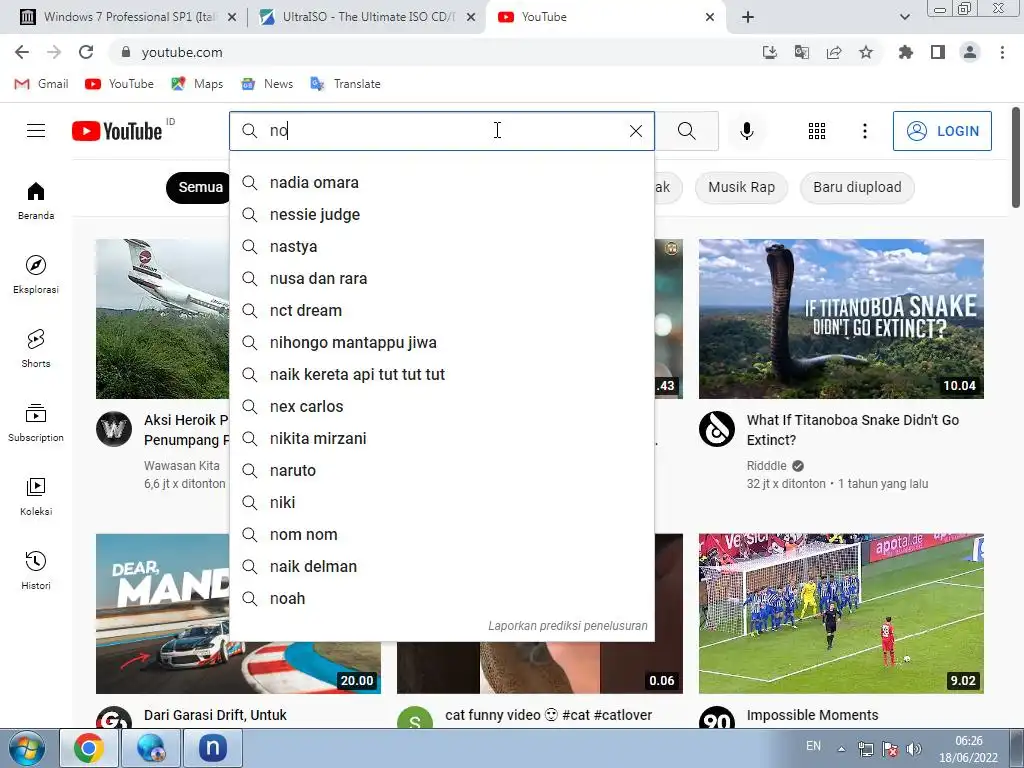This screenshot has height=768, width=1024.
Task: Click the magnifier search button
Action: pos(686,131)
